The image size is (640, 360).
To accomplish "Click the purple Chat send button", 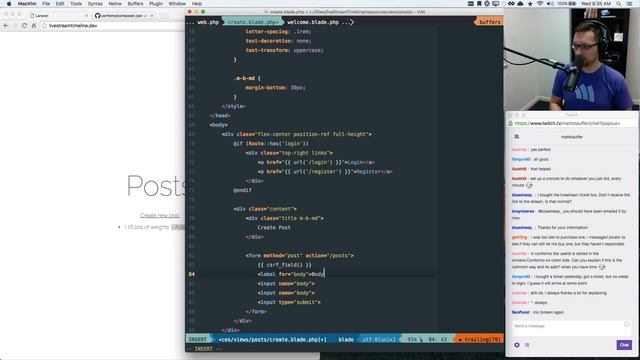I will (624, 345).
